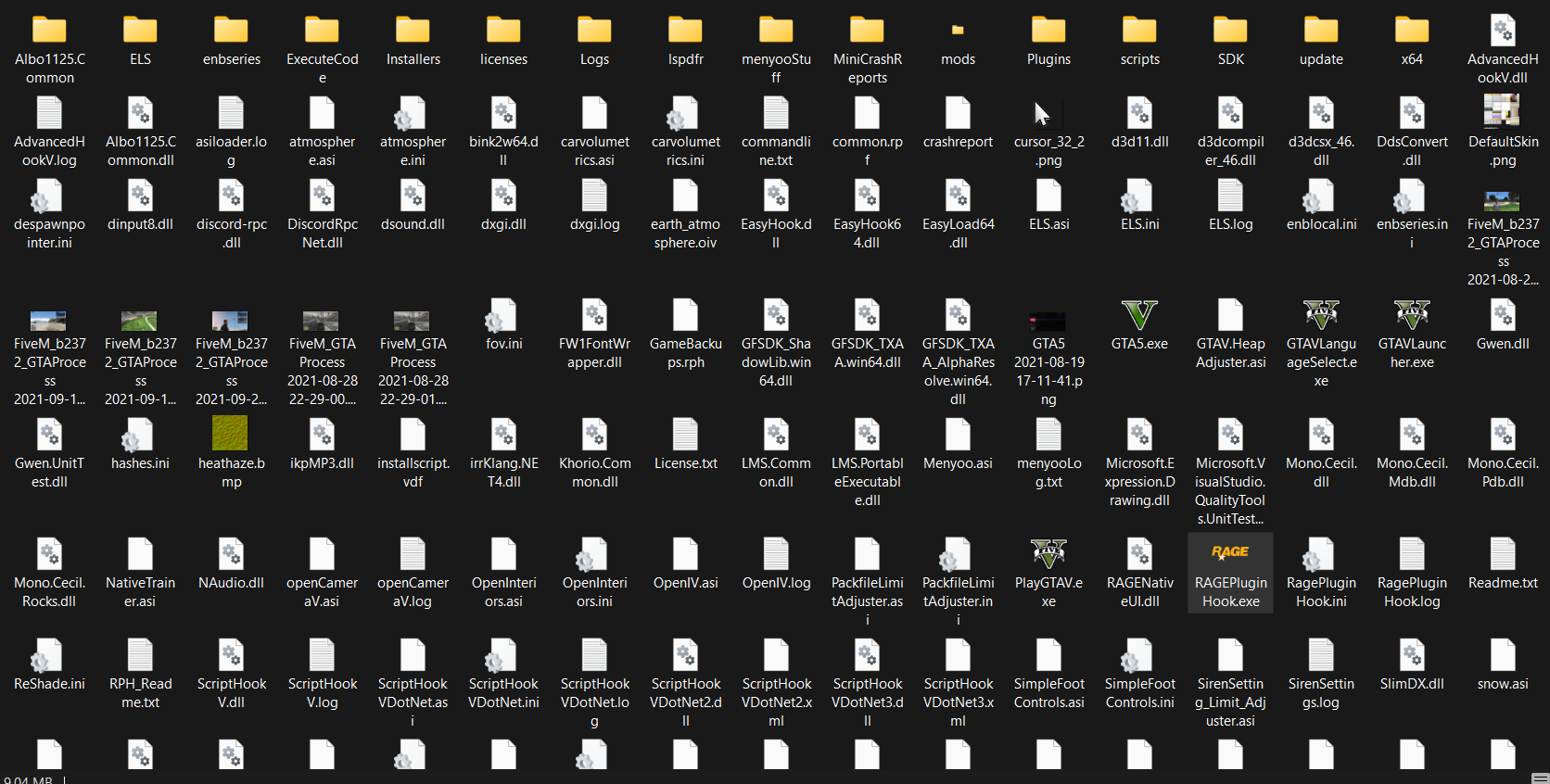Click the scripts folder icon
Screen dimensions: 1550x784
tap(1140, 30)
